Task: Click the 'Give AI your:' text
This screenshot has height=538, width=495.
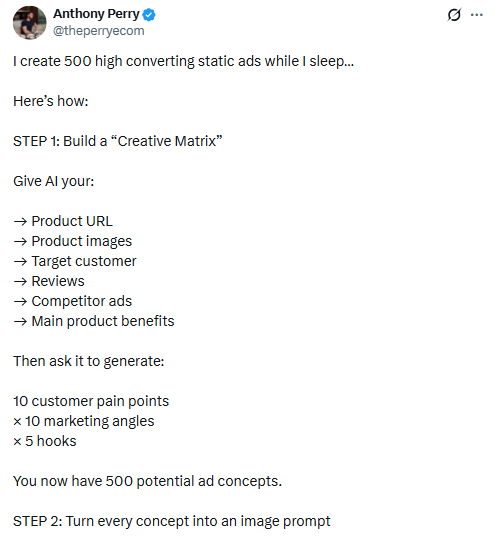Action: 54,181
